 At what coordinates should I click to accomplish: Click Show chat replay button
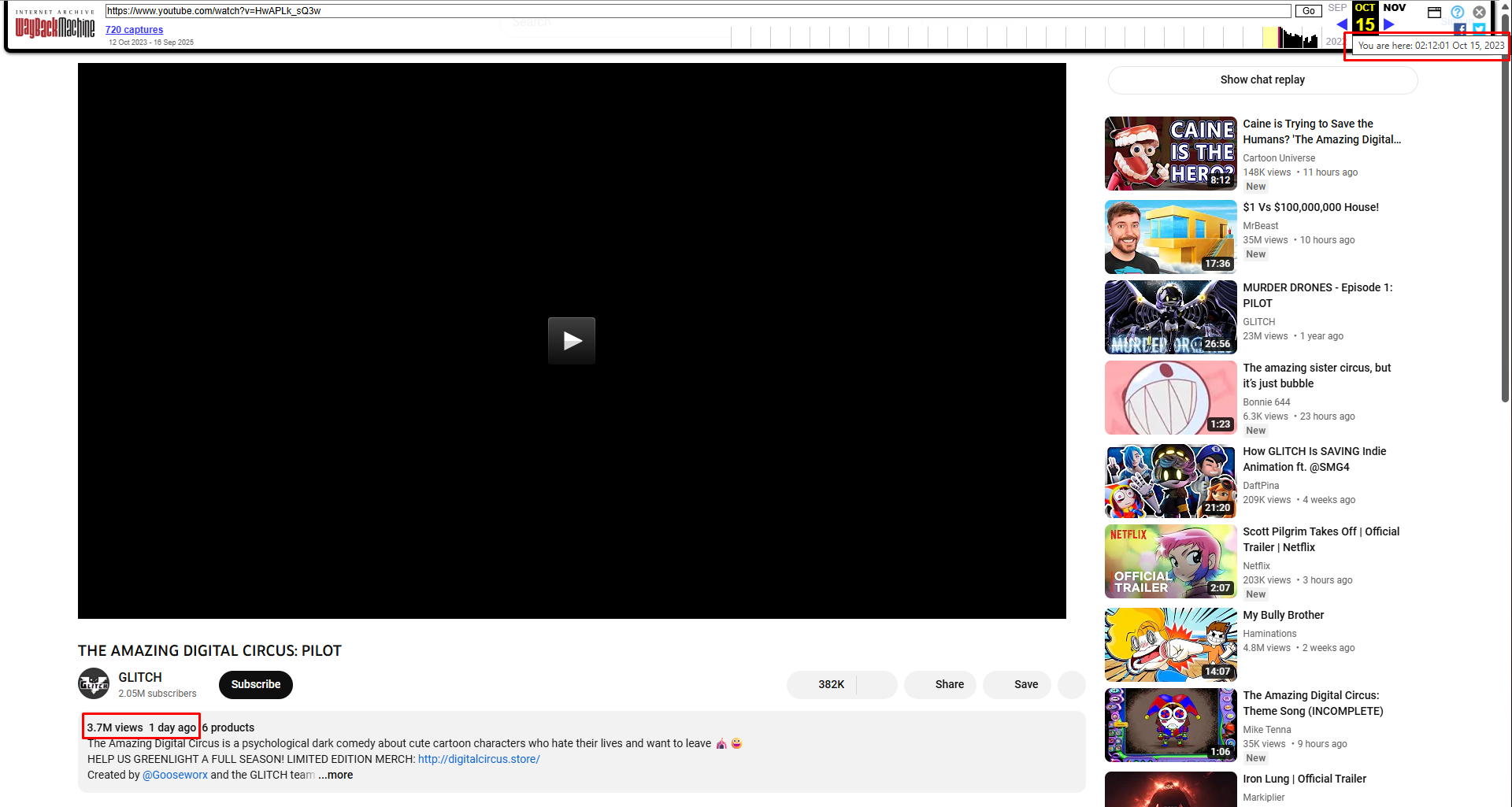(1262, 80)
